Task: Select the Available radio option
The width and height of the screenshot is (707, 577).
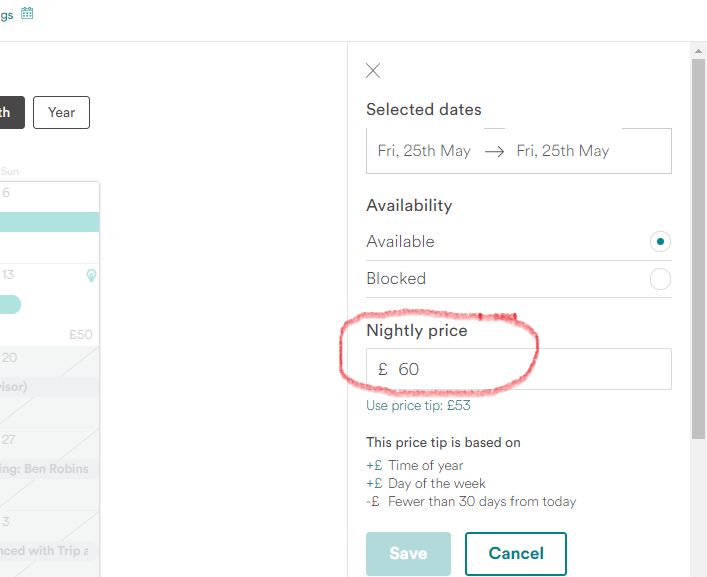Action: [x=660, y=241]
